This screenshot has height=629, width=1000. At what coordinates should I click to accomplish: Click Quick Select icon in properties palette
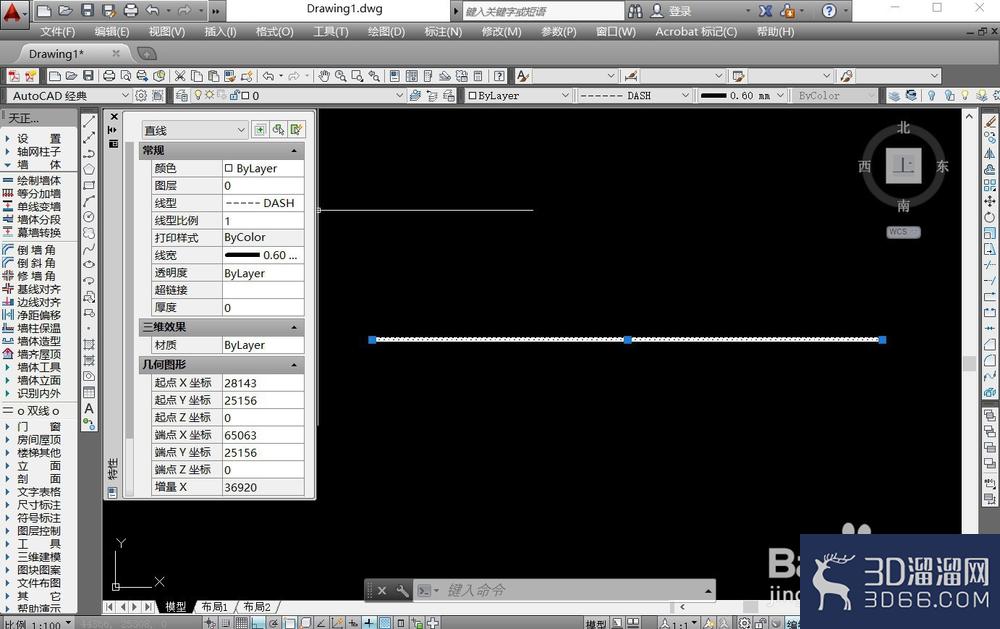point(297,130)
